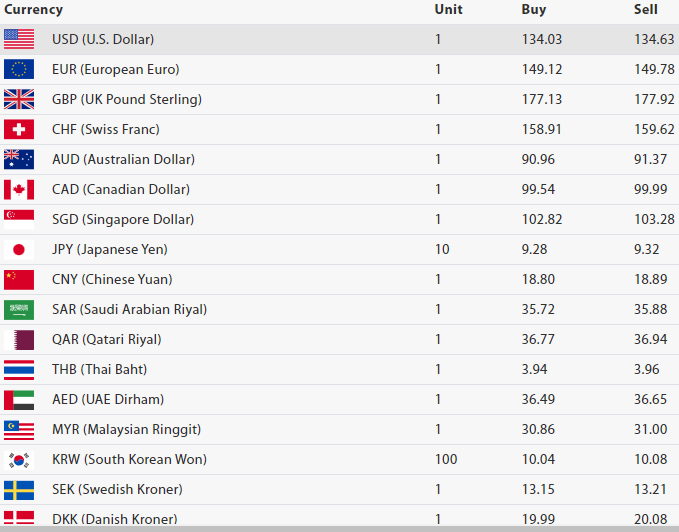
Task: Click the Saudi Arabian flag icon
Action: pyautogui.click(x=19, y=309)
